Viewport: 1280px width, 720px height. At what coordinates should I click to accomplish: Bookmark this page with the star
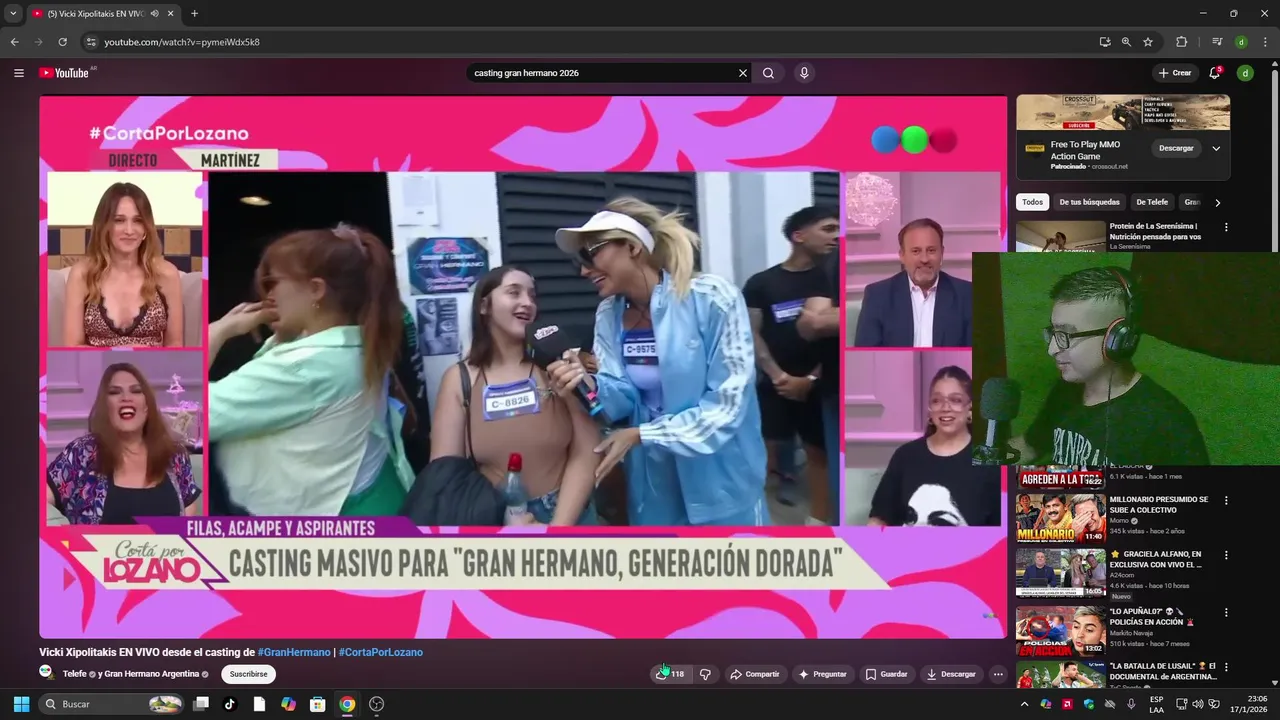click(1148, 42)
